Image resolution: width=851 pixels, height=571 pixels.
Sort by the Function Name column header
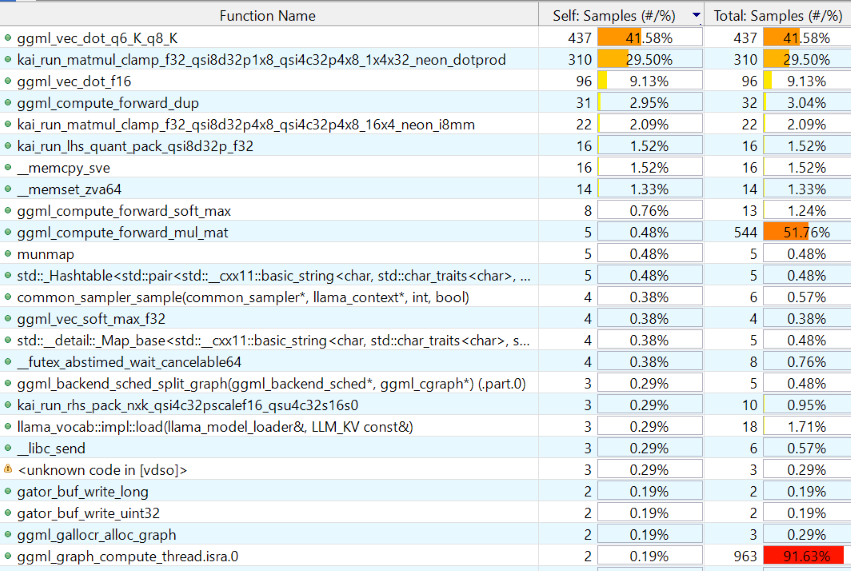(267, 15)
